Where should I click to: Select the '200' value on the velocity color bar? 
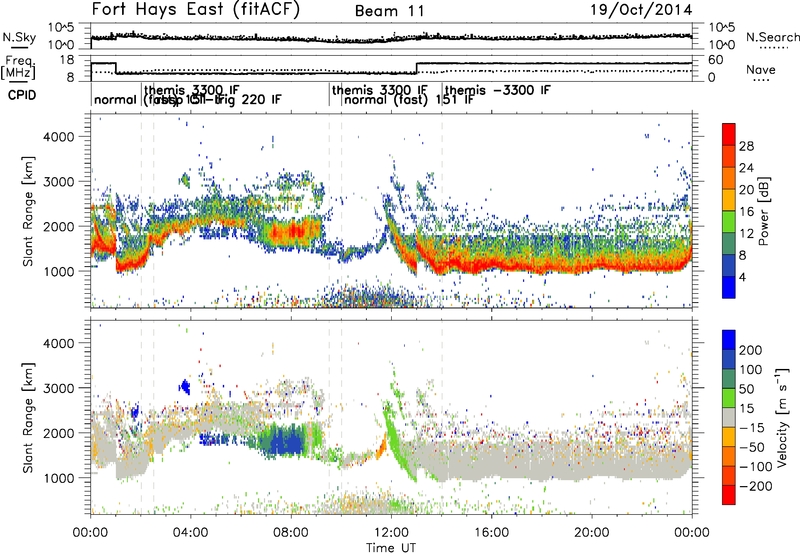751,350
